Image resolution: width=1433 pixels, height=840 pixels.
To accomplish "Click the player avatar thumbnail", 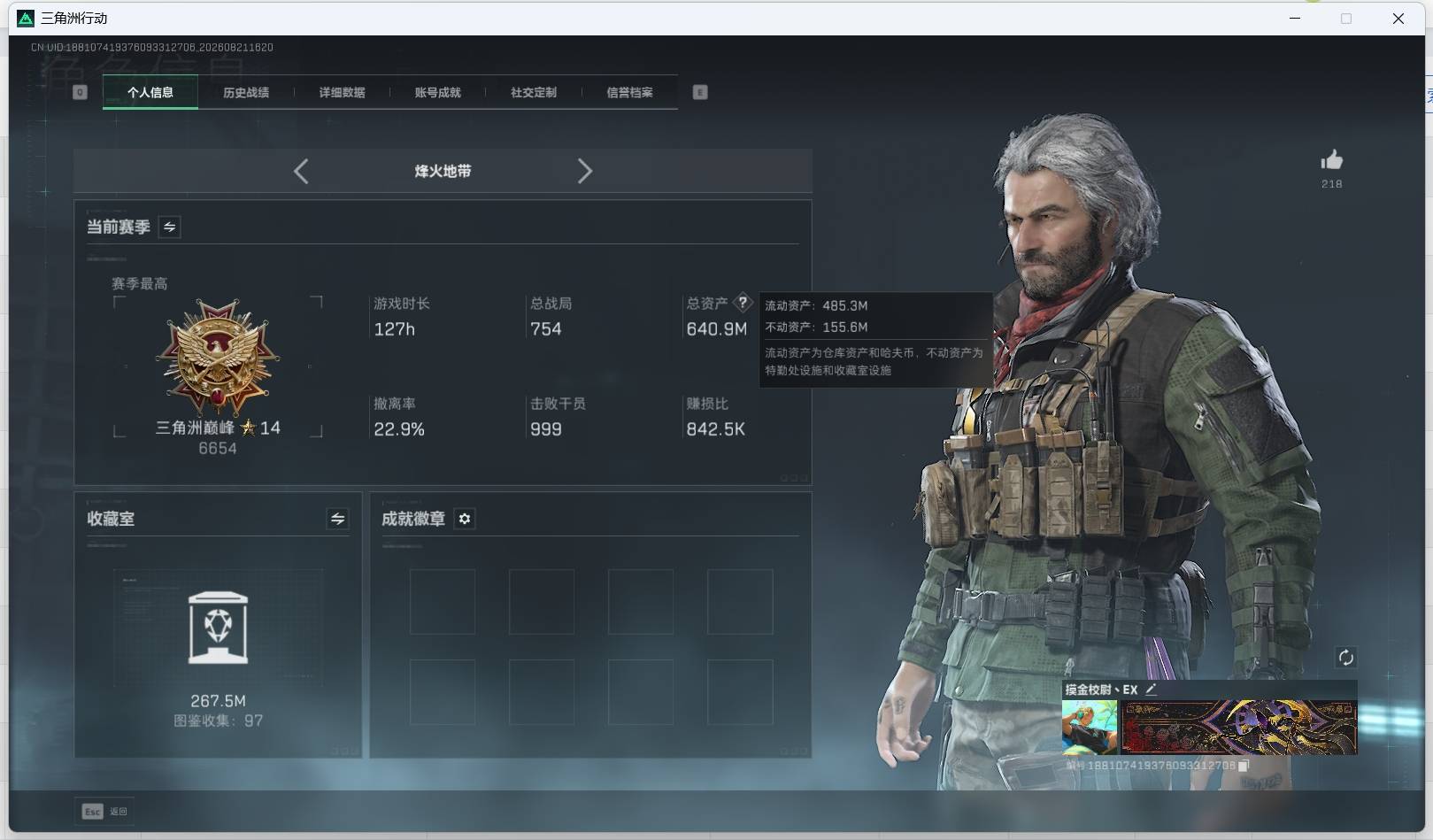I will coord(1090,728).
